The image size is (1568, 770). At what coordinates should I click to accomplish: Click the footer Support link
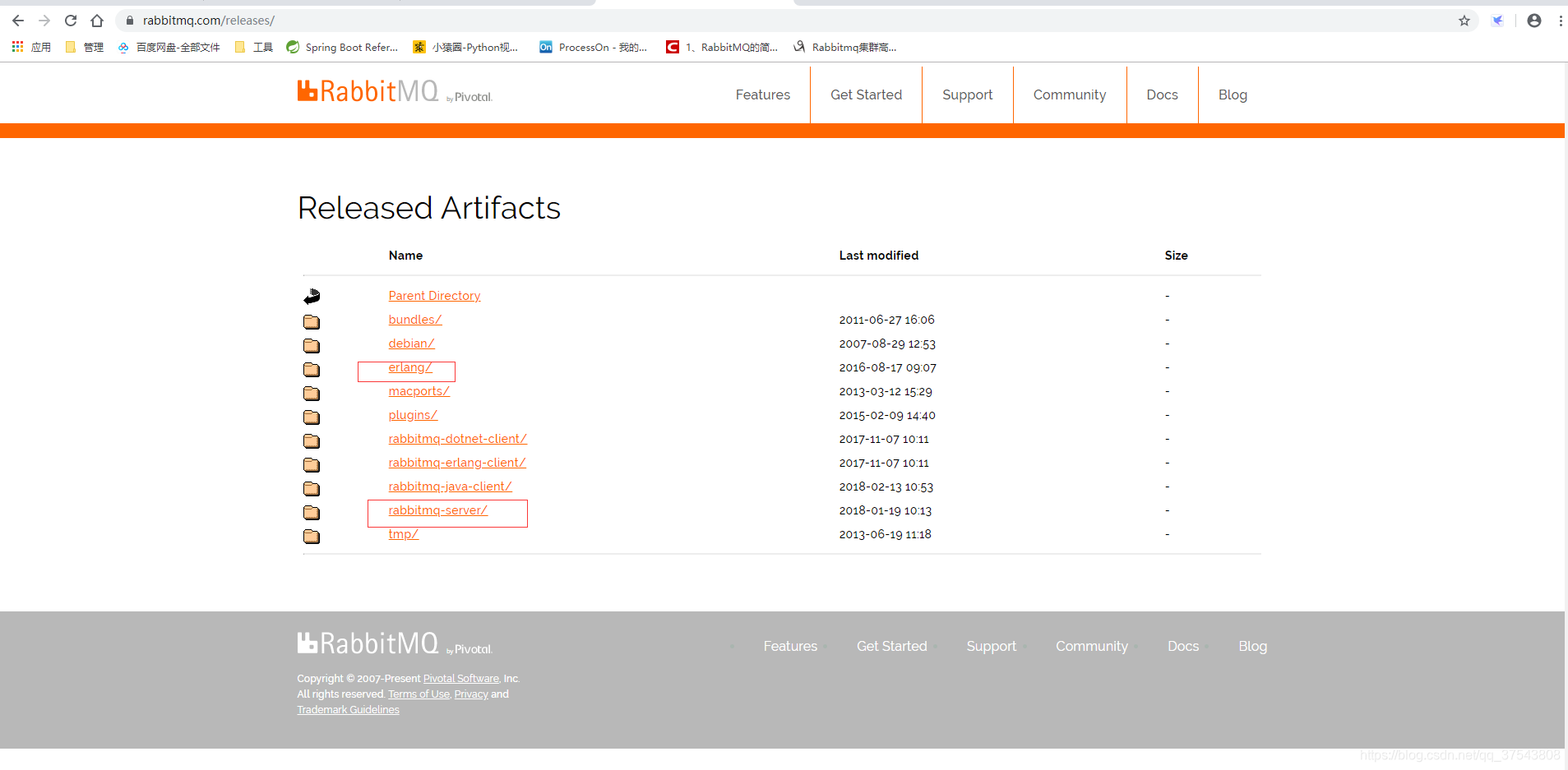click(991, 646)
